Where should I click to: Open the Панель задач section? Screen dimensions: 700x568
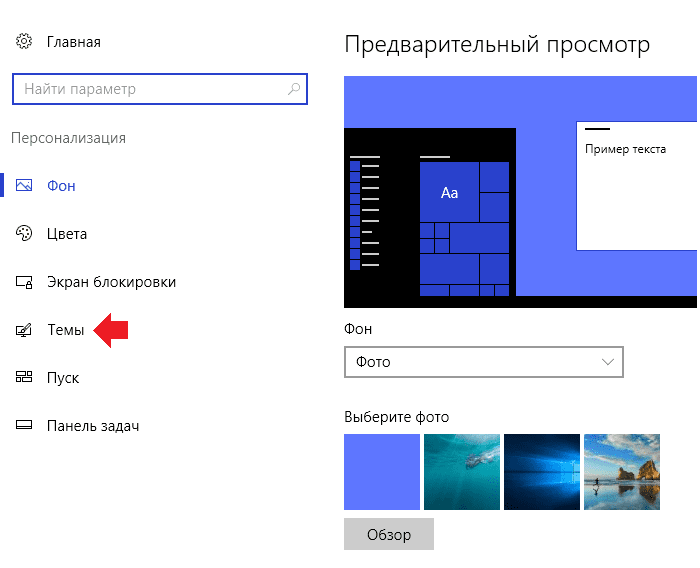[93, 426]
